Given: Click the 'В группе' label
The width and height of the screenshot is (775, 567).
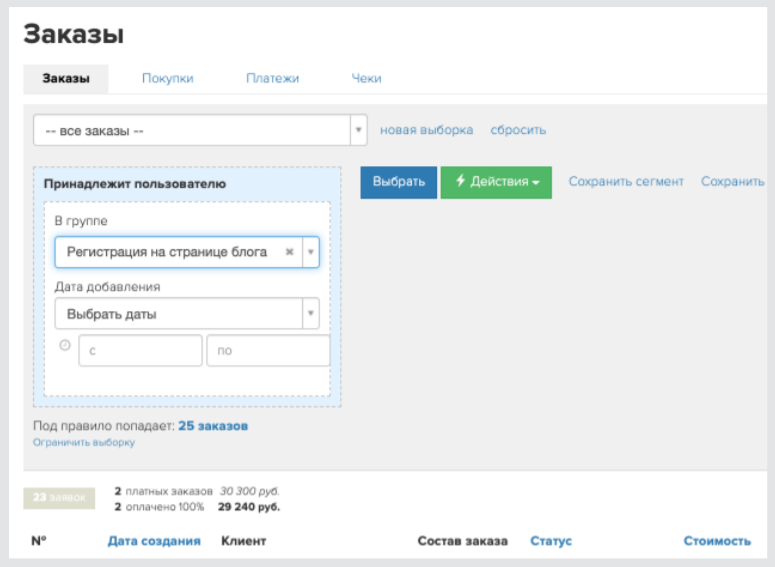Looking at the screenshot, I should tap(81, 221).
